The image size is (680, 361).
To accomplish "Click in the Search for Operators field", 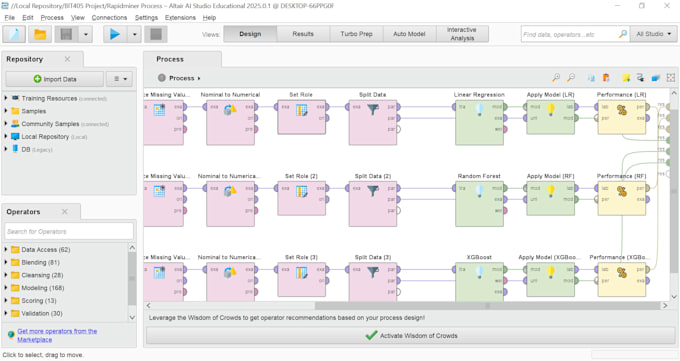I will pos(69,231).
